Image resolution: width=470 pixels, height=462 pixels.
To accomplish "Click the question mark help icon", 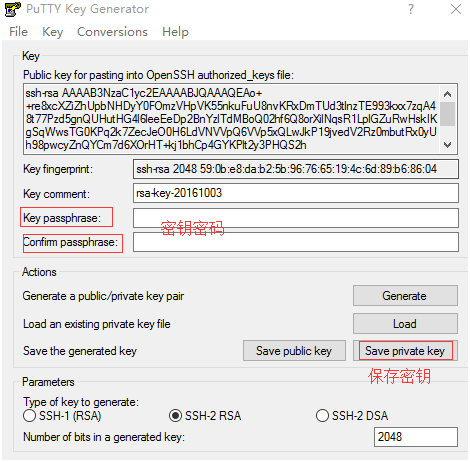I will coord(411,9).
